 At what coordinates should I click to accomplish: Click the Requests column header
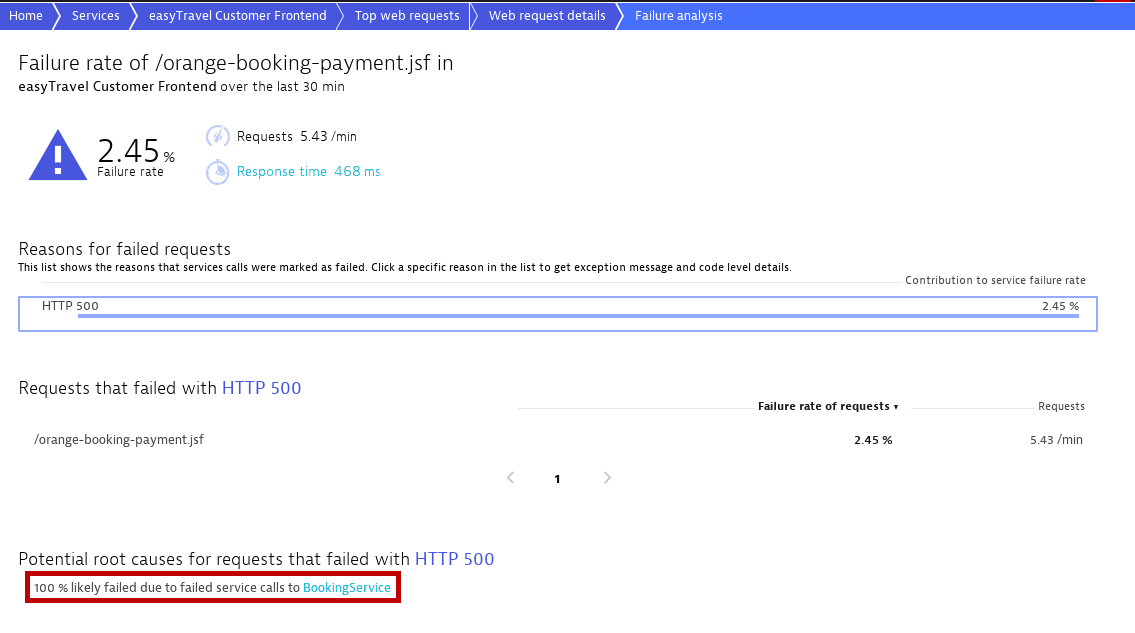coord(1061,406)
